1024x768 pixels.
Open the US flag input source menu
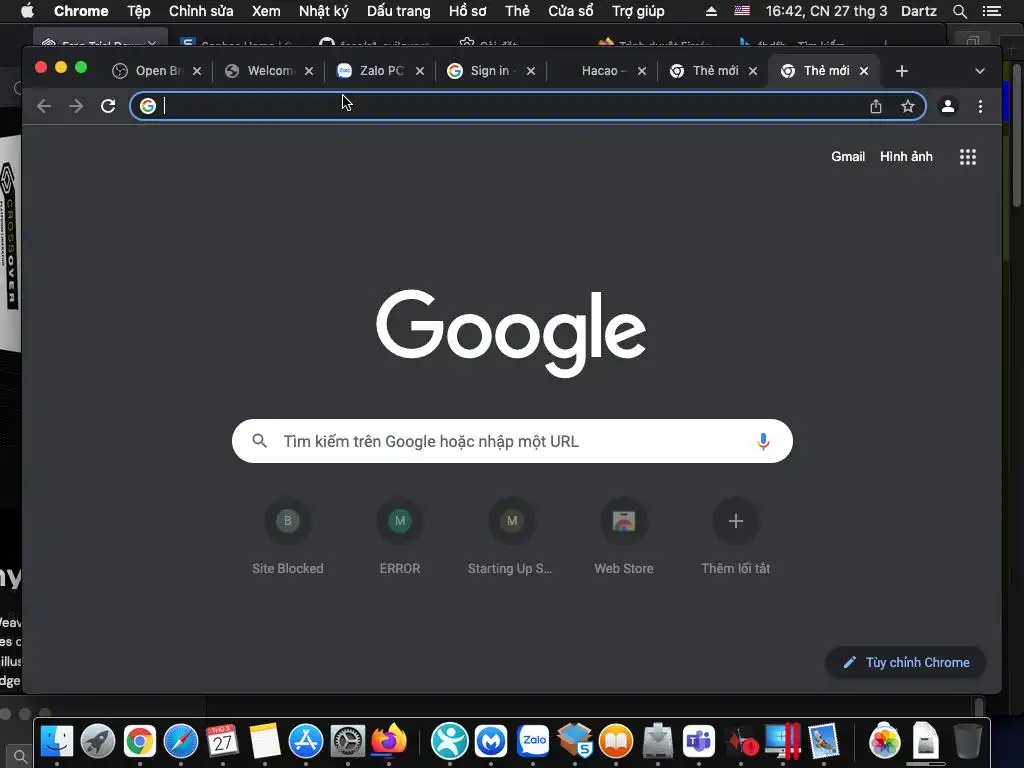click(742, 10)
